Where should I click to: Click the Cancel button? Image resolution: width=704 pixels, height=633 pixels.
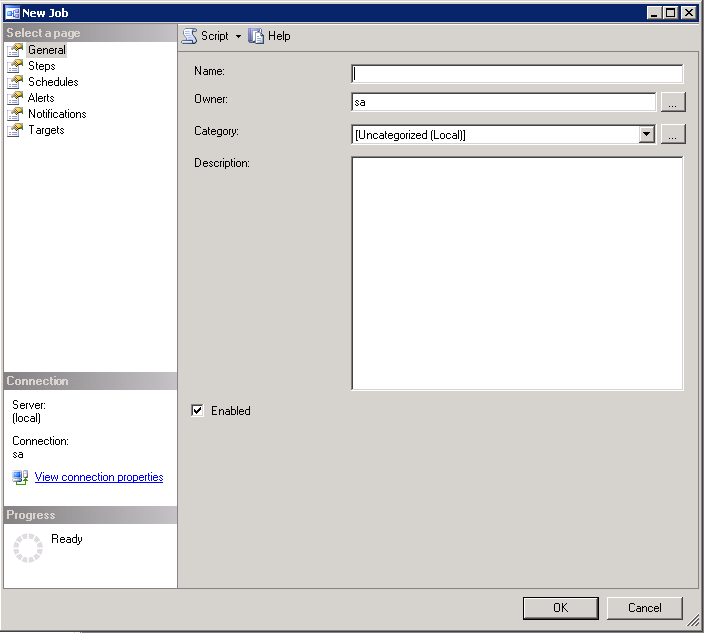coord(644,608)
